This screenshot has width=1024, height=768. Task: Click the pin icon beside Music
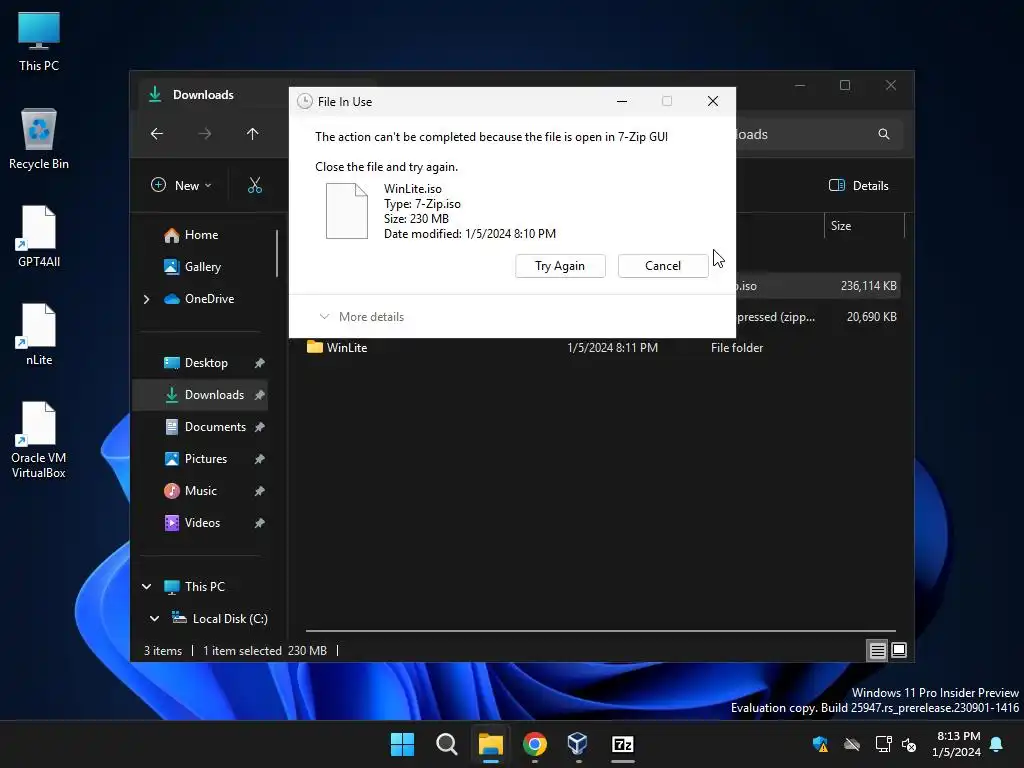(x=260, y=491)
